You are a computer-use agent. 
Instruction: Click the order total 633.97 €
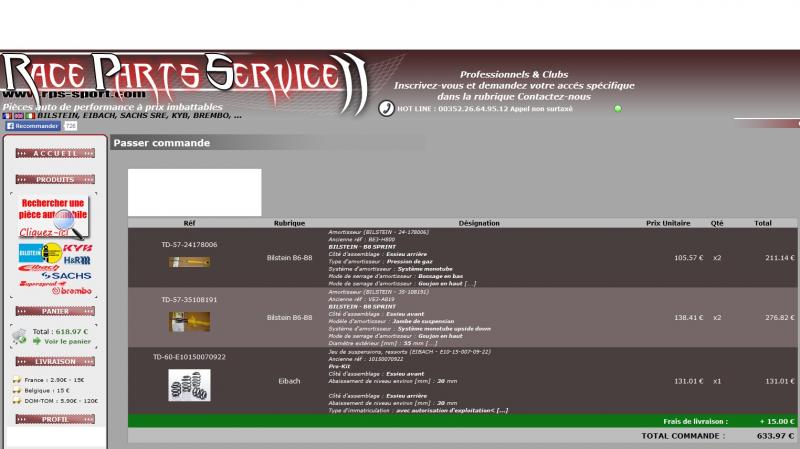(776, 436)
